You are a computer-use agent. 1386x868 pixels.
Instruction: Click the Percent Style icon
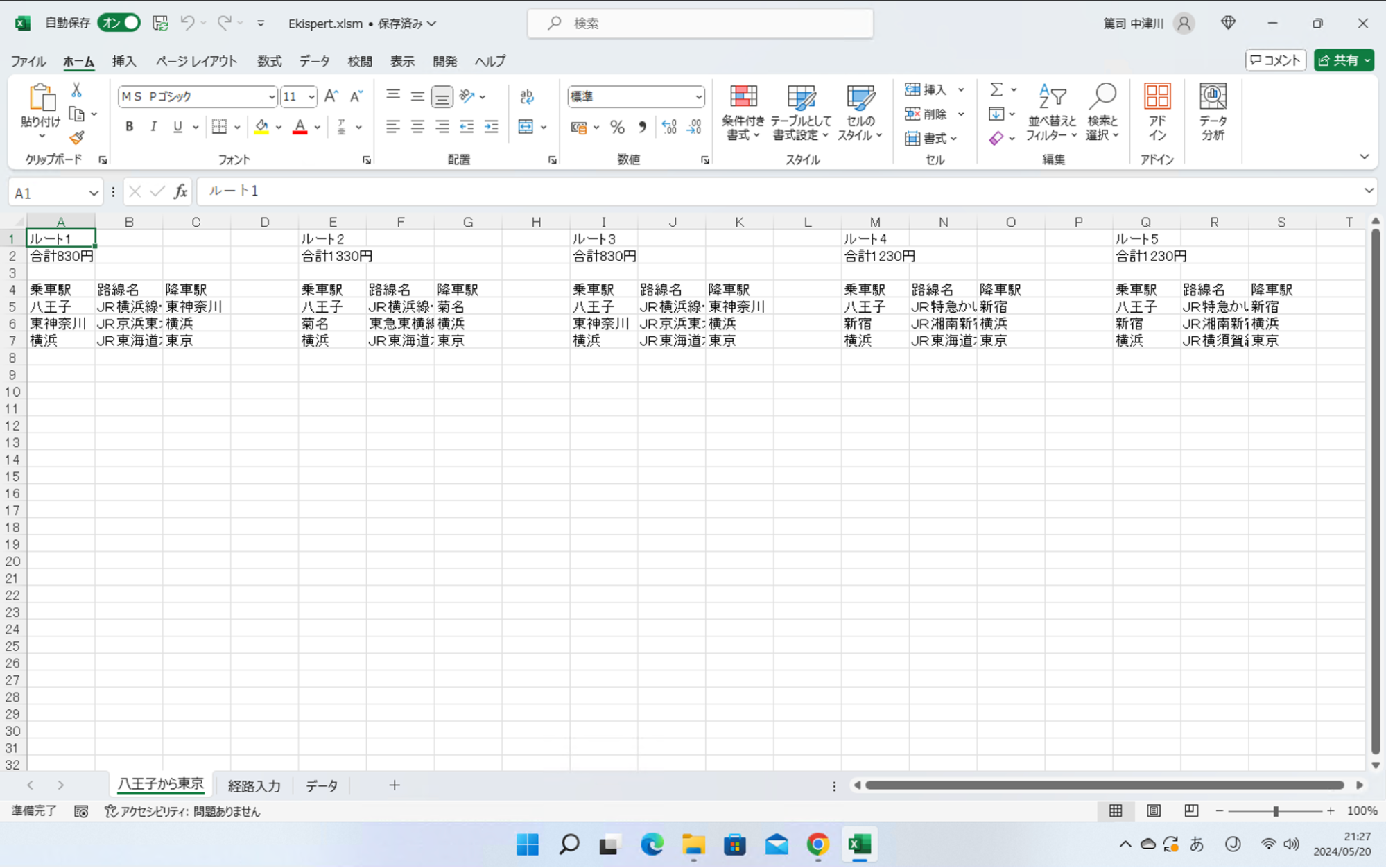pyautogui.click(x=617, y=127)
